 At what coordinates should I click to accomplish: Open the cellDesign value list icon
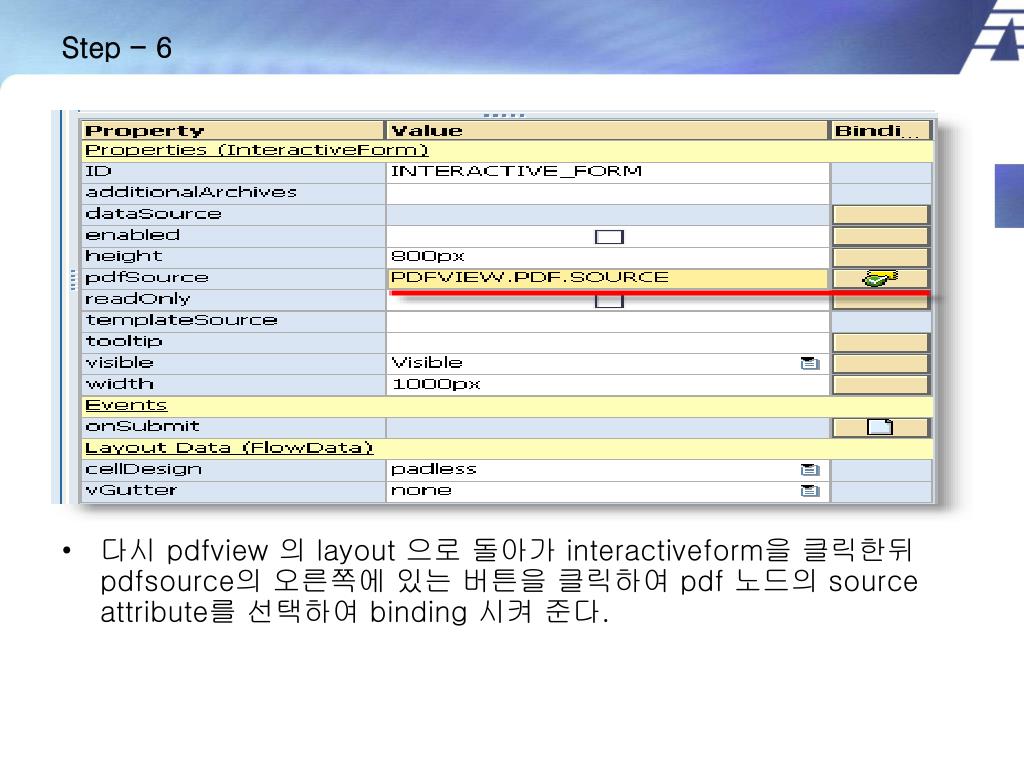point(810,469)
